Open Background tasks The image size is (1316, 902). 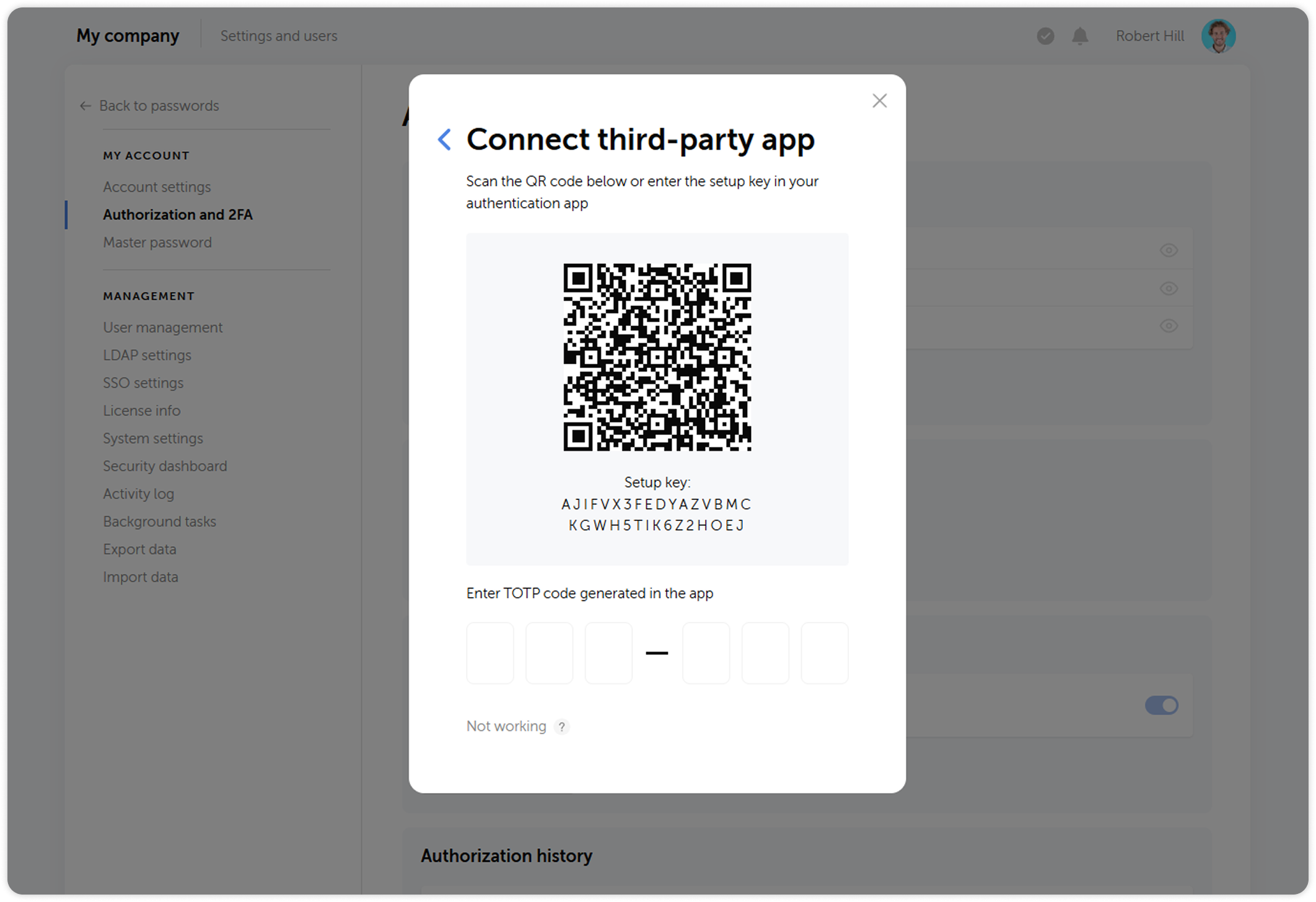(x=159, y=522)
